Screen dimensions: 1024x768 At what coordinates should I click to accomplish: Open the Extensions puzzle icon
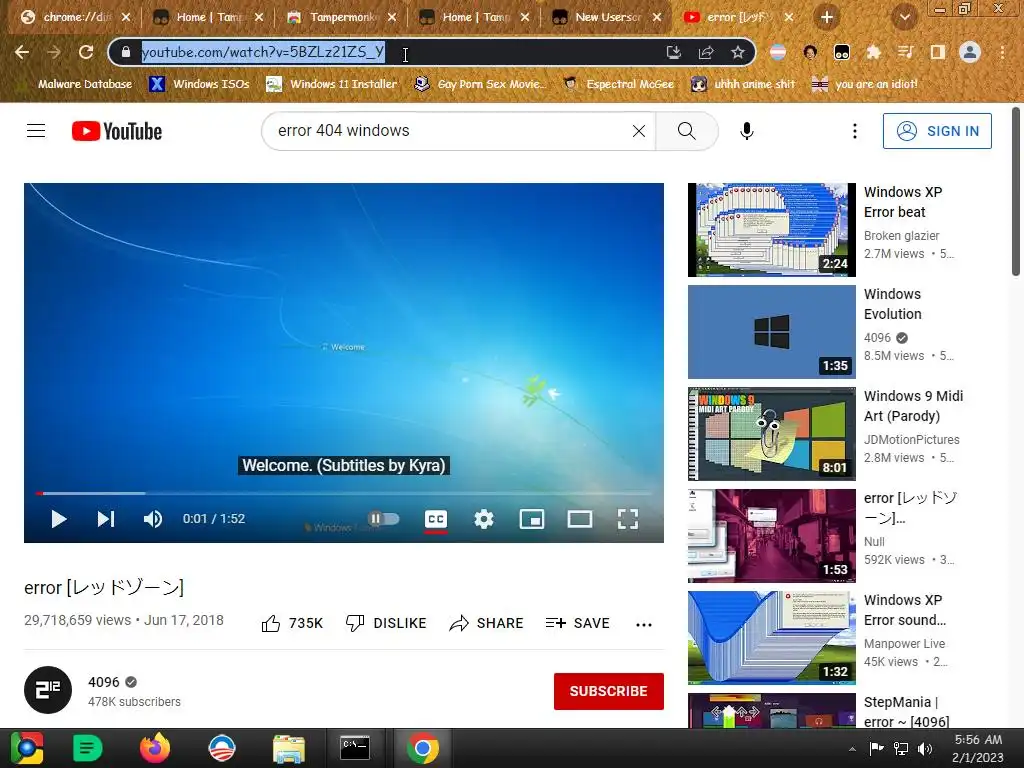point(873,52)
